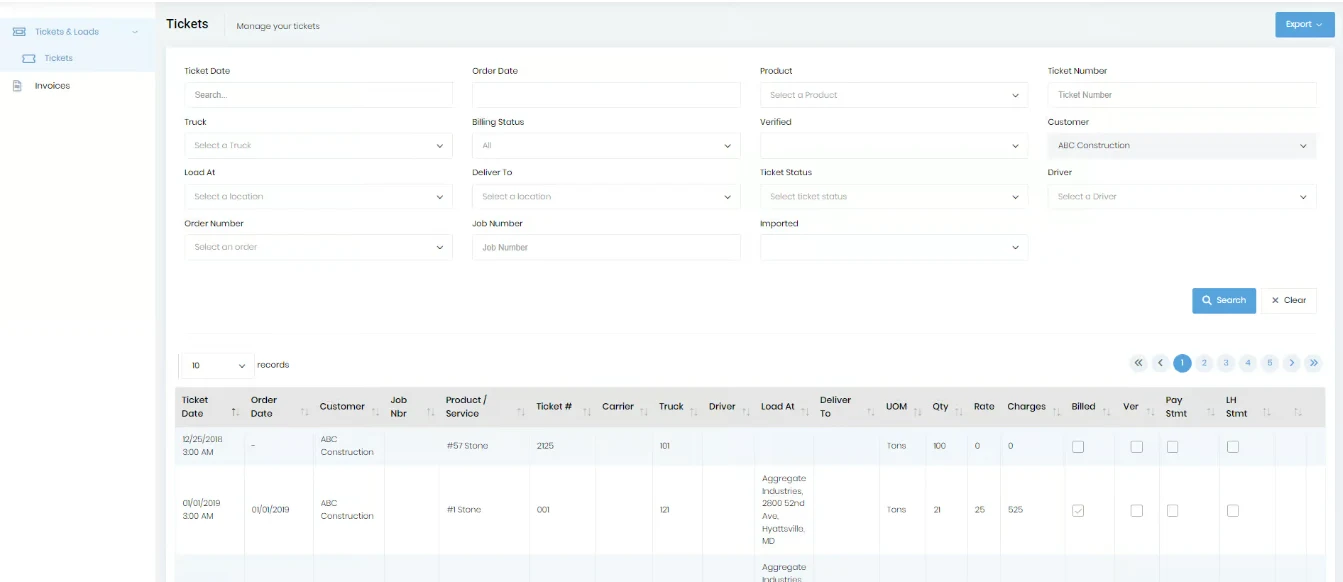
Task: Open the Export menu button
Action: click(x=1304, y=25)
